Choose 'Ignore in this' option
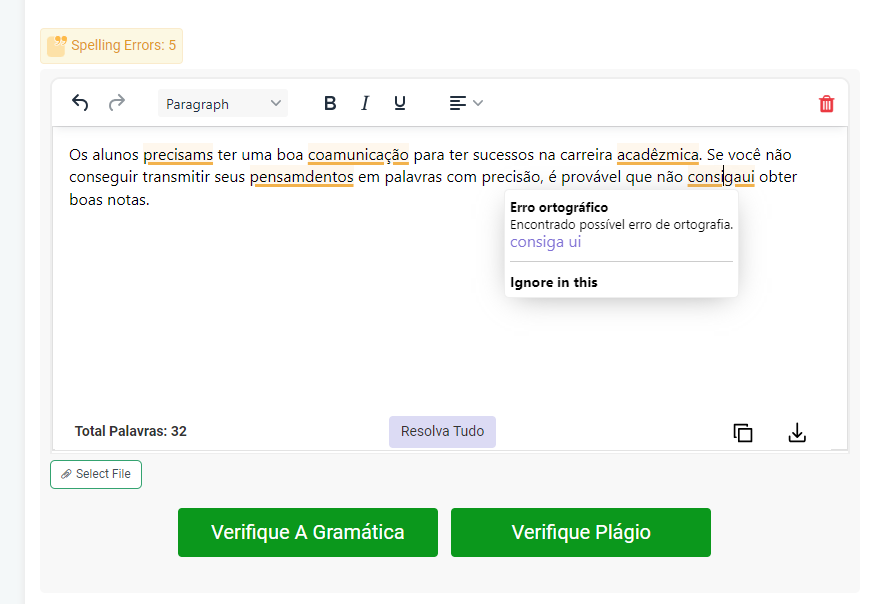Viewport: 872px width, 604px height. 553,283
